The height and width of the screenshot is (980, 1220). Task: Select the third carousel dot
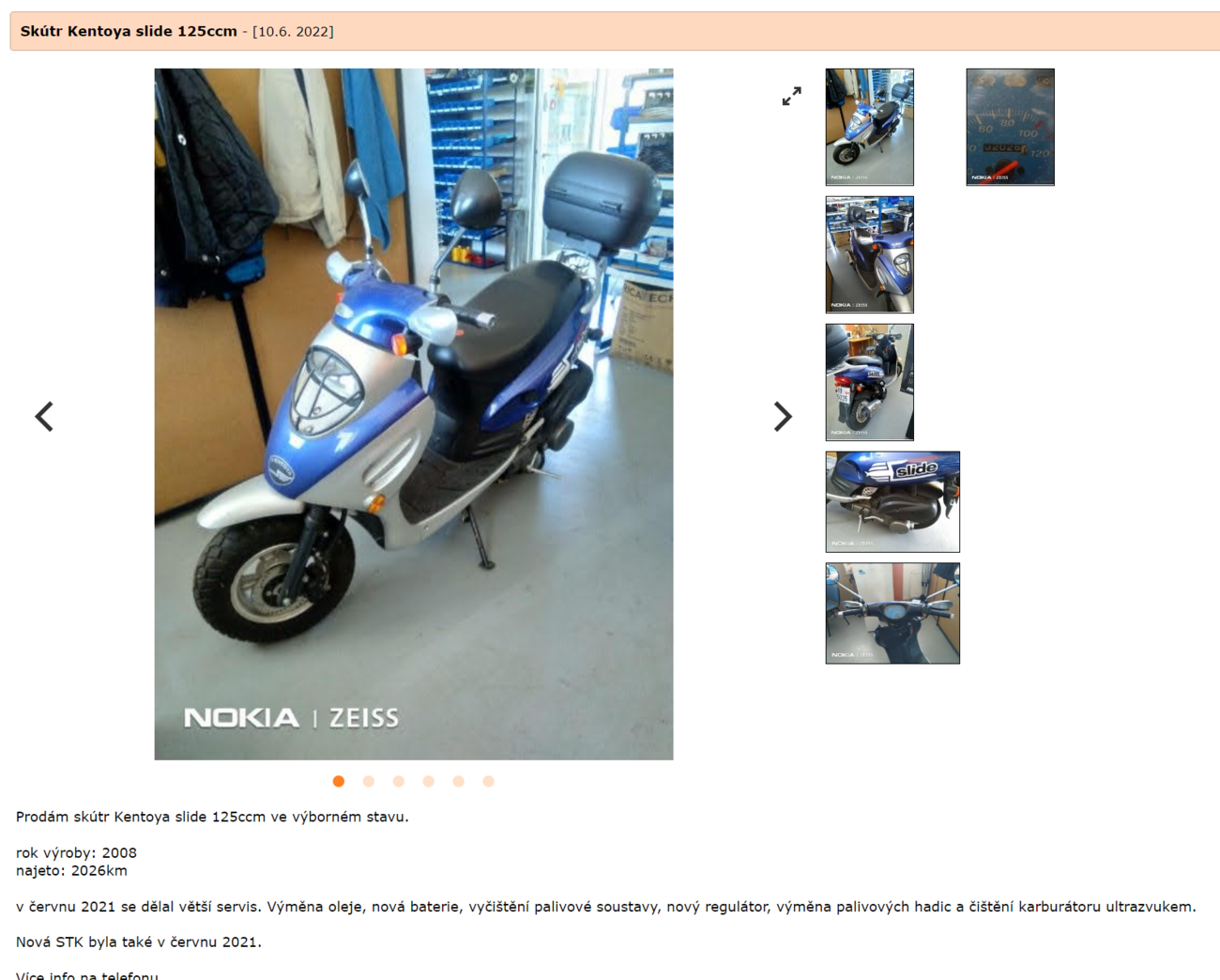(399, 781)
